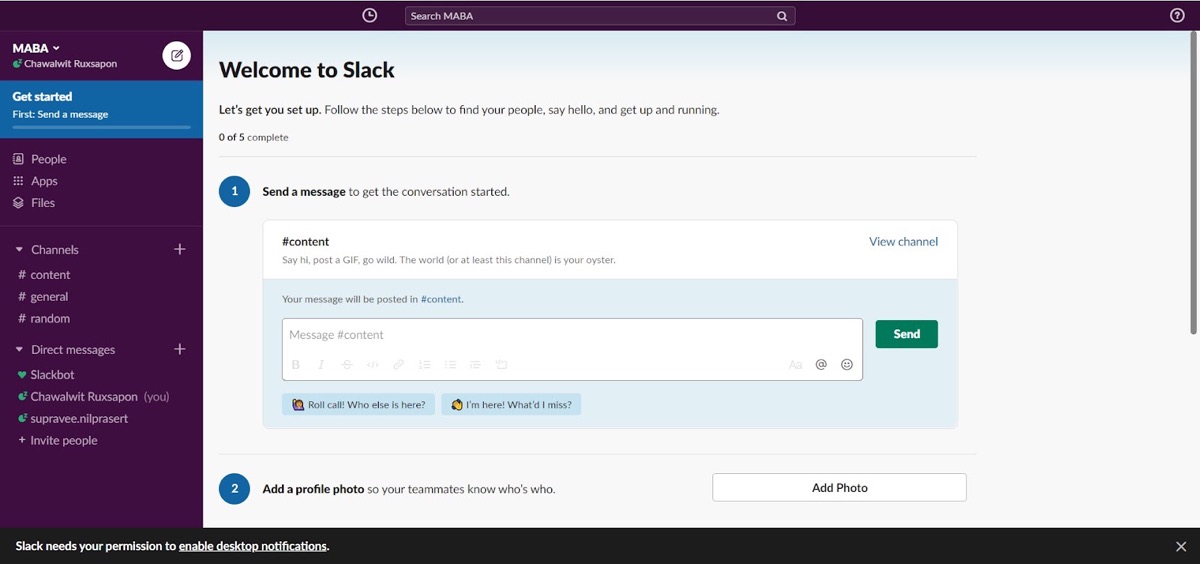Click the 'Welcome to Slack' heading
This screenshot has width=1200, height=564.
click(307, 70)
